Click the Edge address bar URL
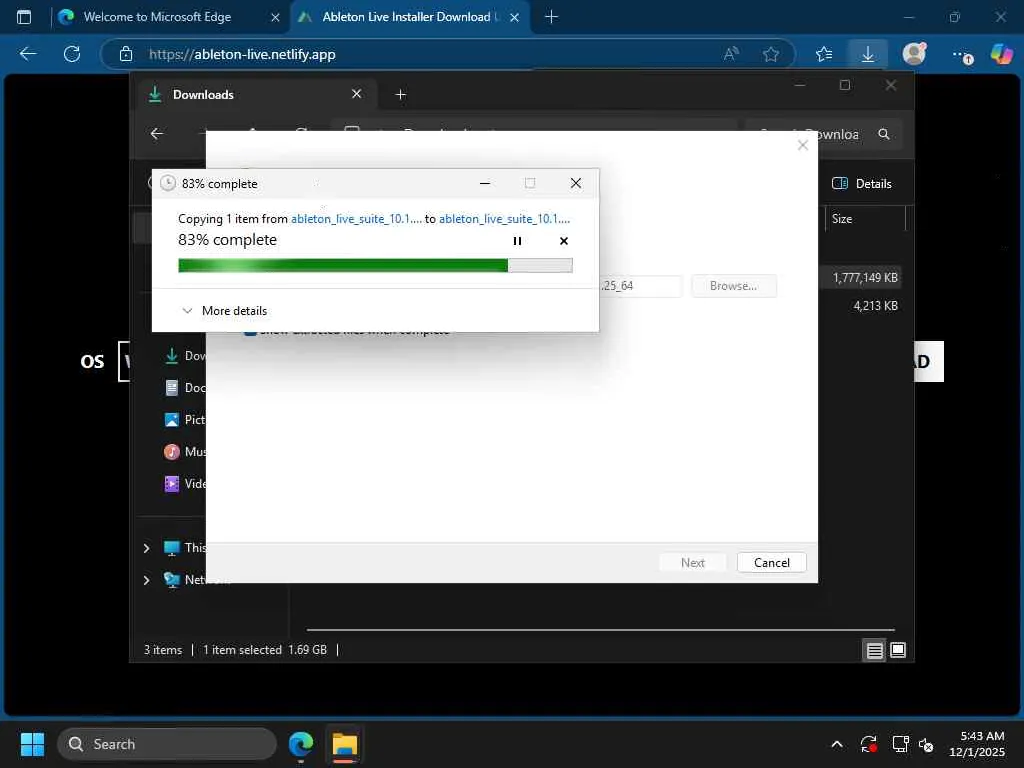The image size is (1024, 768). (242, 54)
